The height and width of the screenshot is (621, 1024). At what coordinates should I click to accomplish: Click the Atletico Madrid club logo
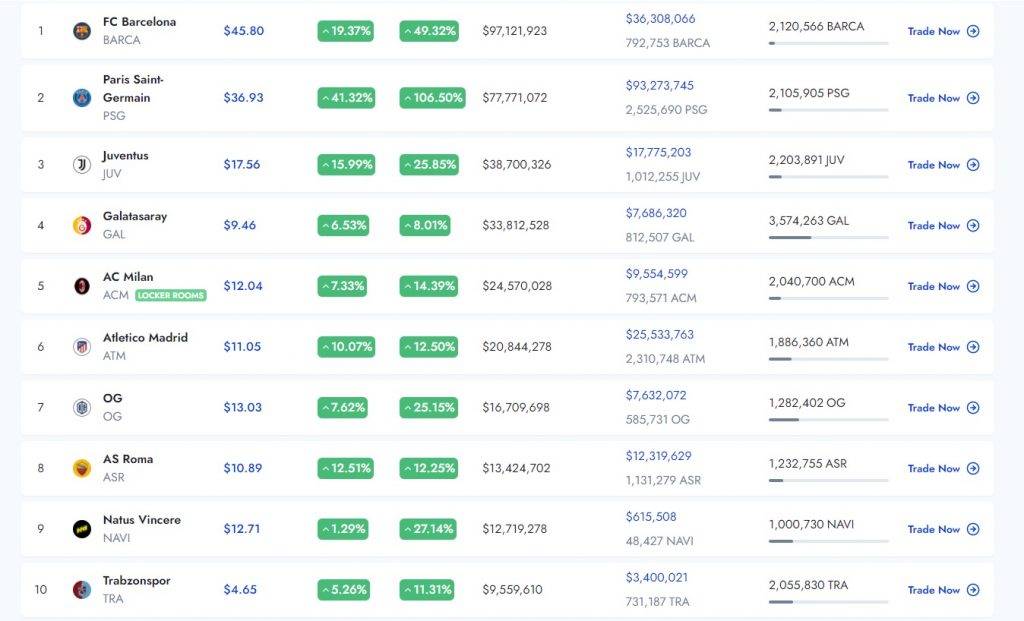click(x=82, y=347)
